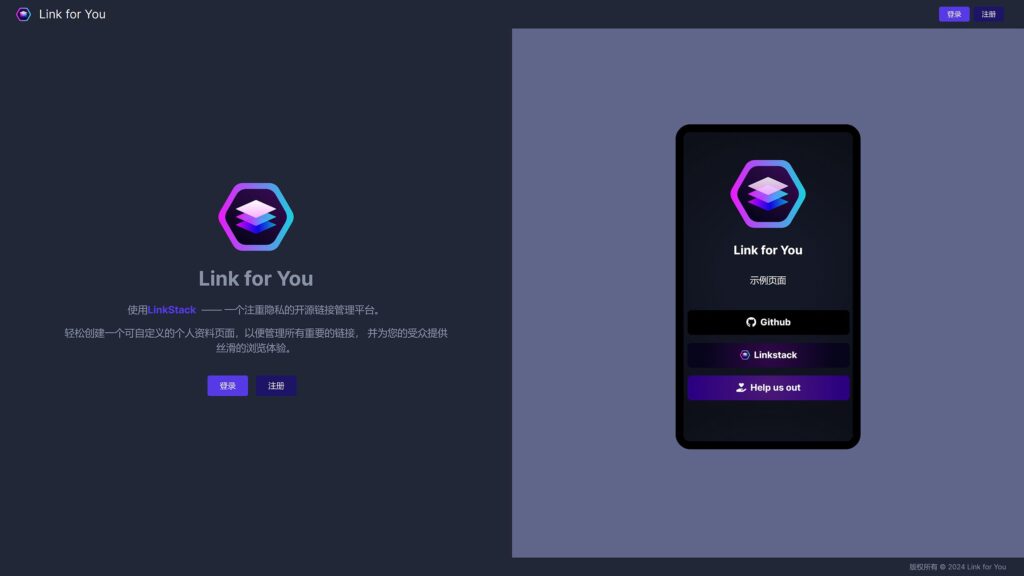Click the purple 登录 button below the description
The height and width of the screenshot is (576, 1024).
(x=227, y=386)
